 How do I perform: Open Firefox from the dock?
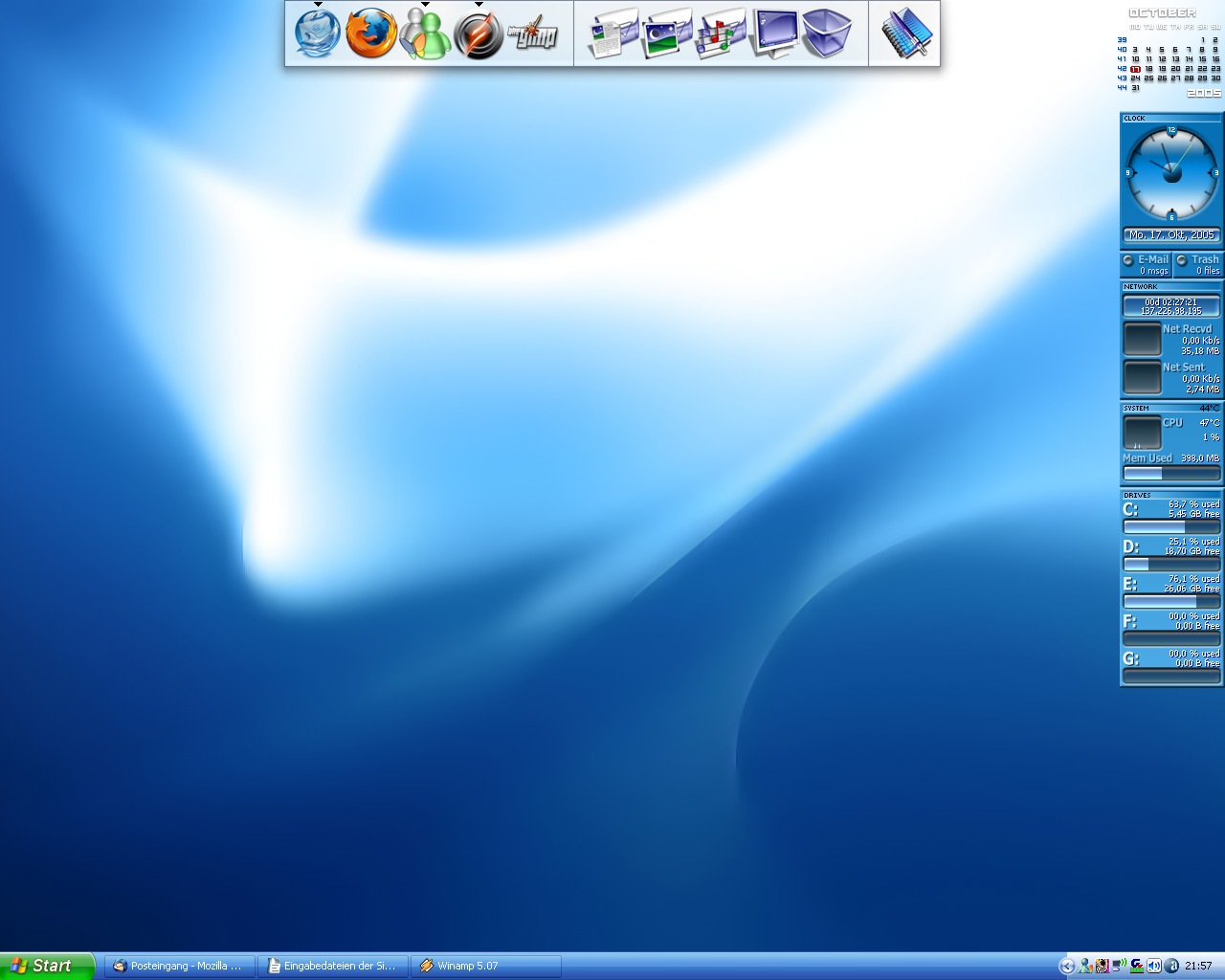point(370,34)
